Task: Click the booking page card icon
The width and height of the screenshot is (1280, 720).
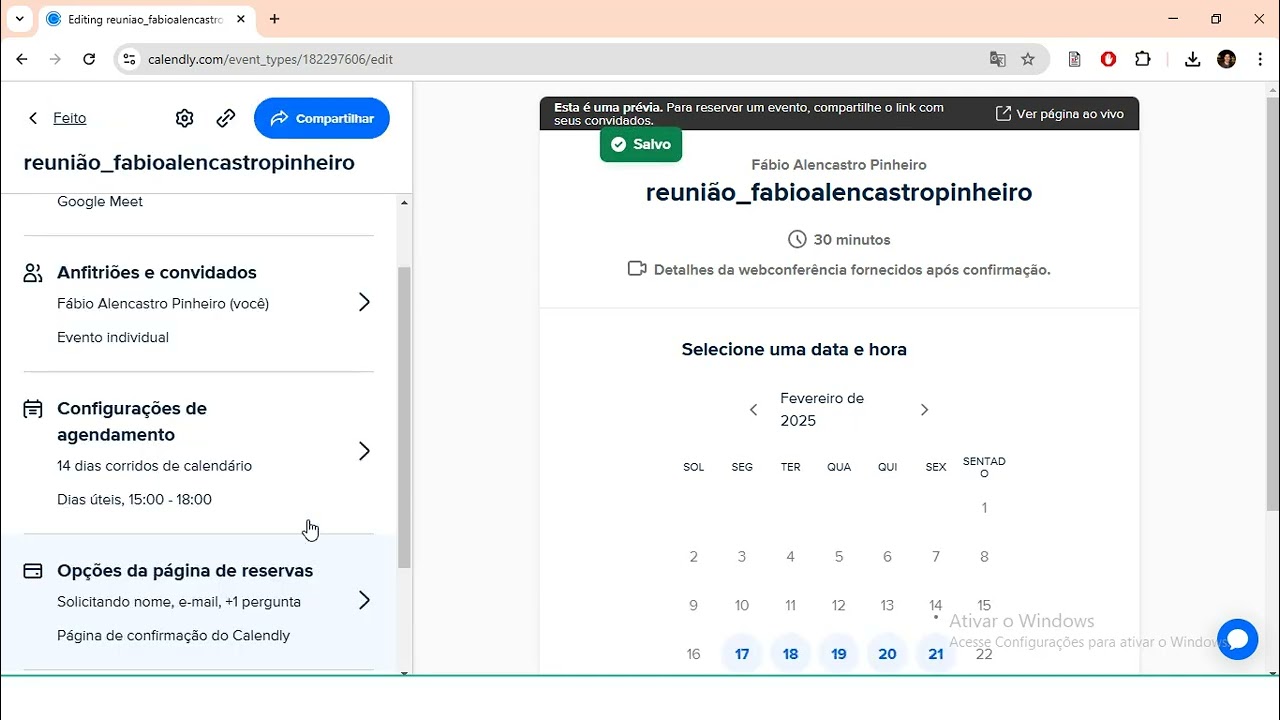Action: (33, 571)
